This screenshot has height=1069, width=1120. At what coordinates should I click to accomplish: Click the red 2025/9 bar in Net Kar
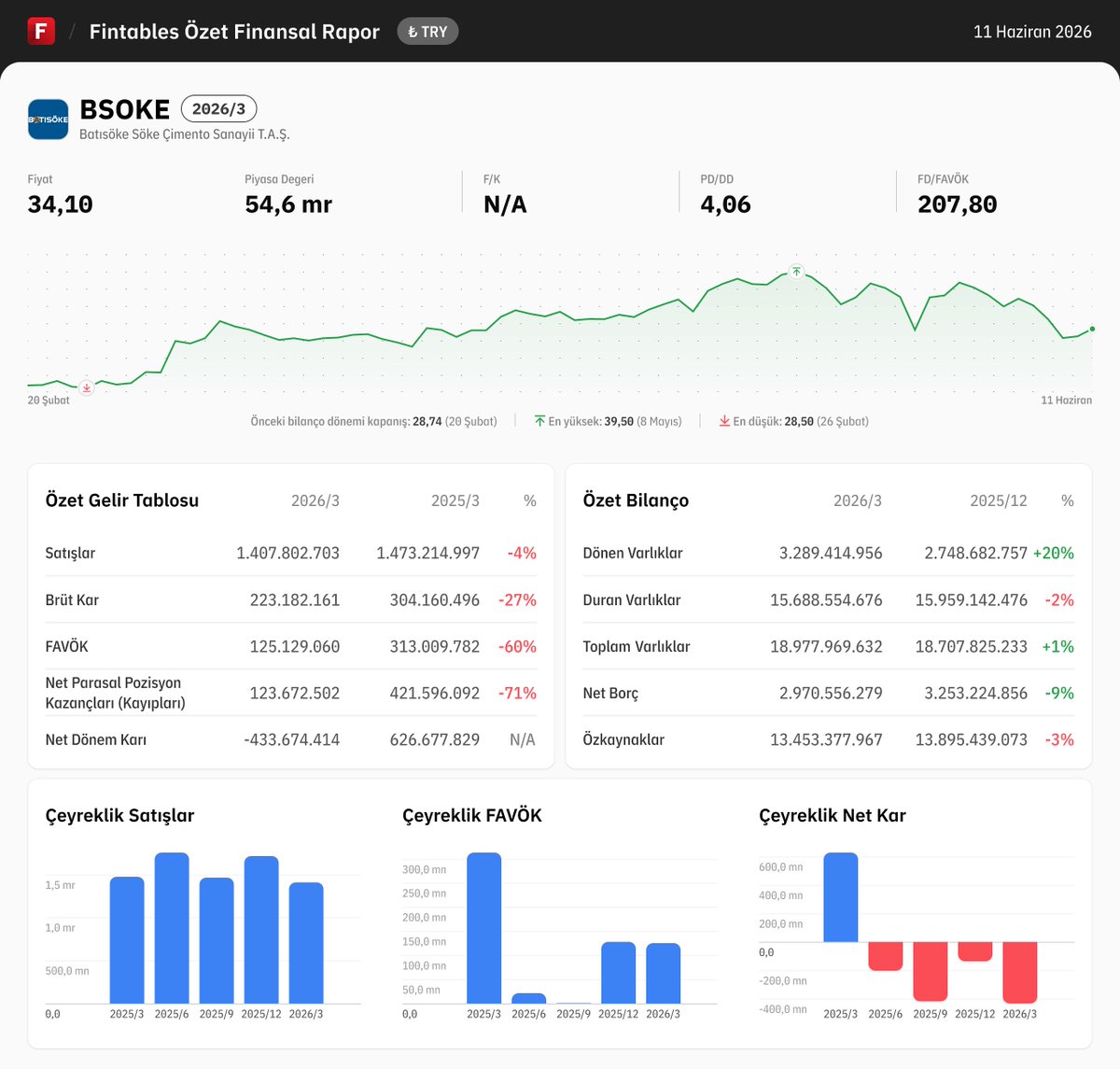pyautogui.click(x=930, y=971)
